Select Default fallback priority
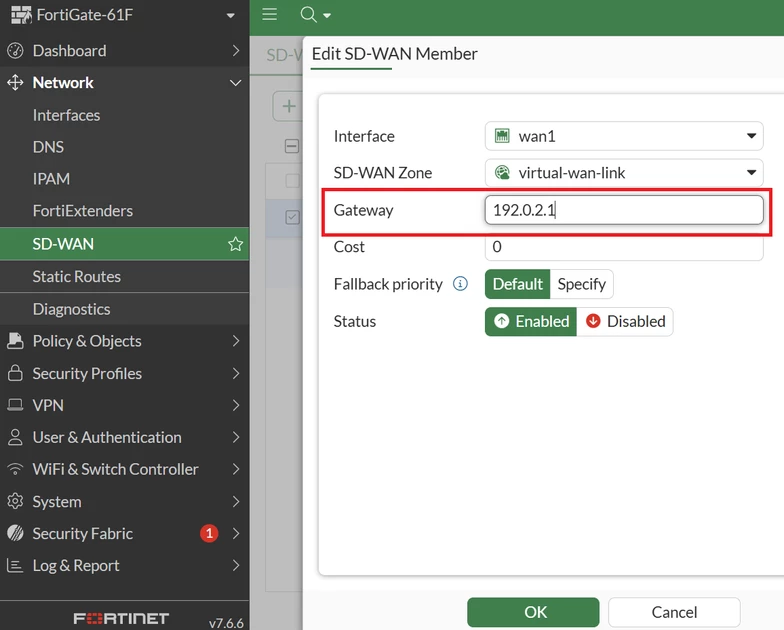This screenshot has width=784, height=630. [518, 284]
